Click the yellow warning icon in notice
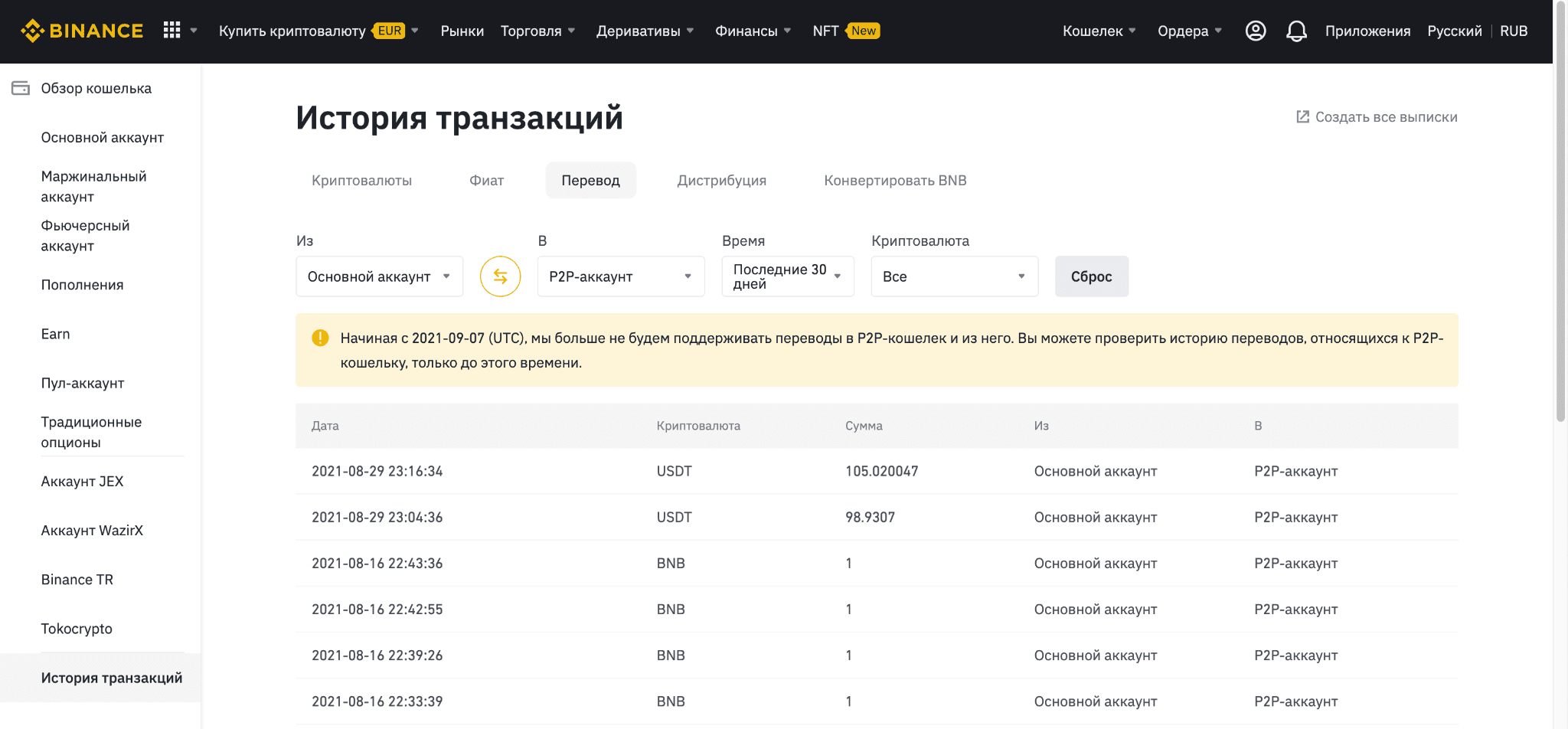The image size is (1568, 729). 320,338
